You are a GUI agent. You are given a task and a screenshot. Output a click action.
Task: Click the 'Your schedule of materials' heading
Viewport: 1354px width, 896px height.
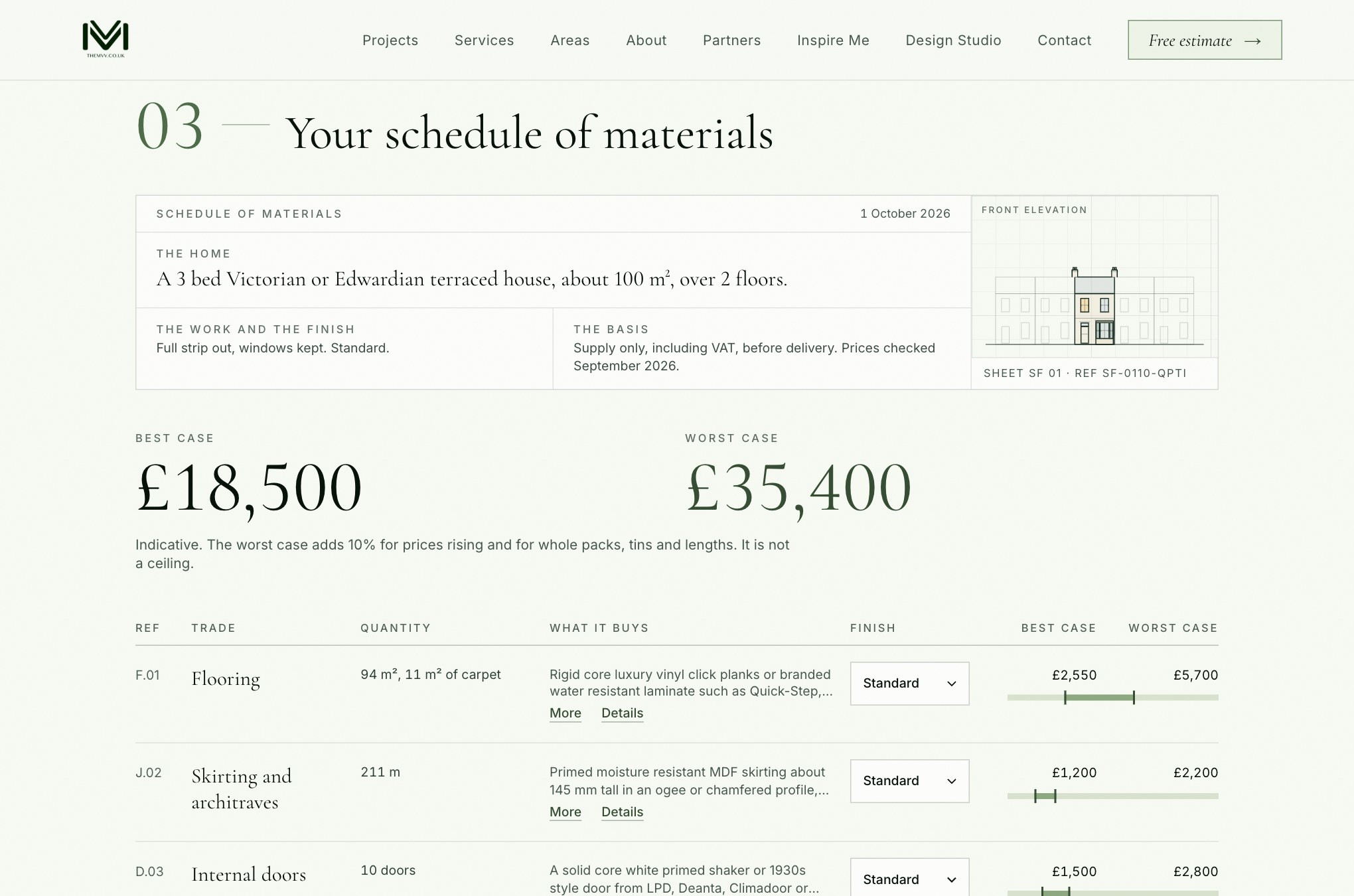point(530,133)
